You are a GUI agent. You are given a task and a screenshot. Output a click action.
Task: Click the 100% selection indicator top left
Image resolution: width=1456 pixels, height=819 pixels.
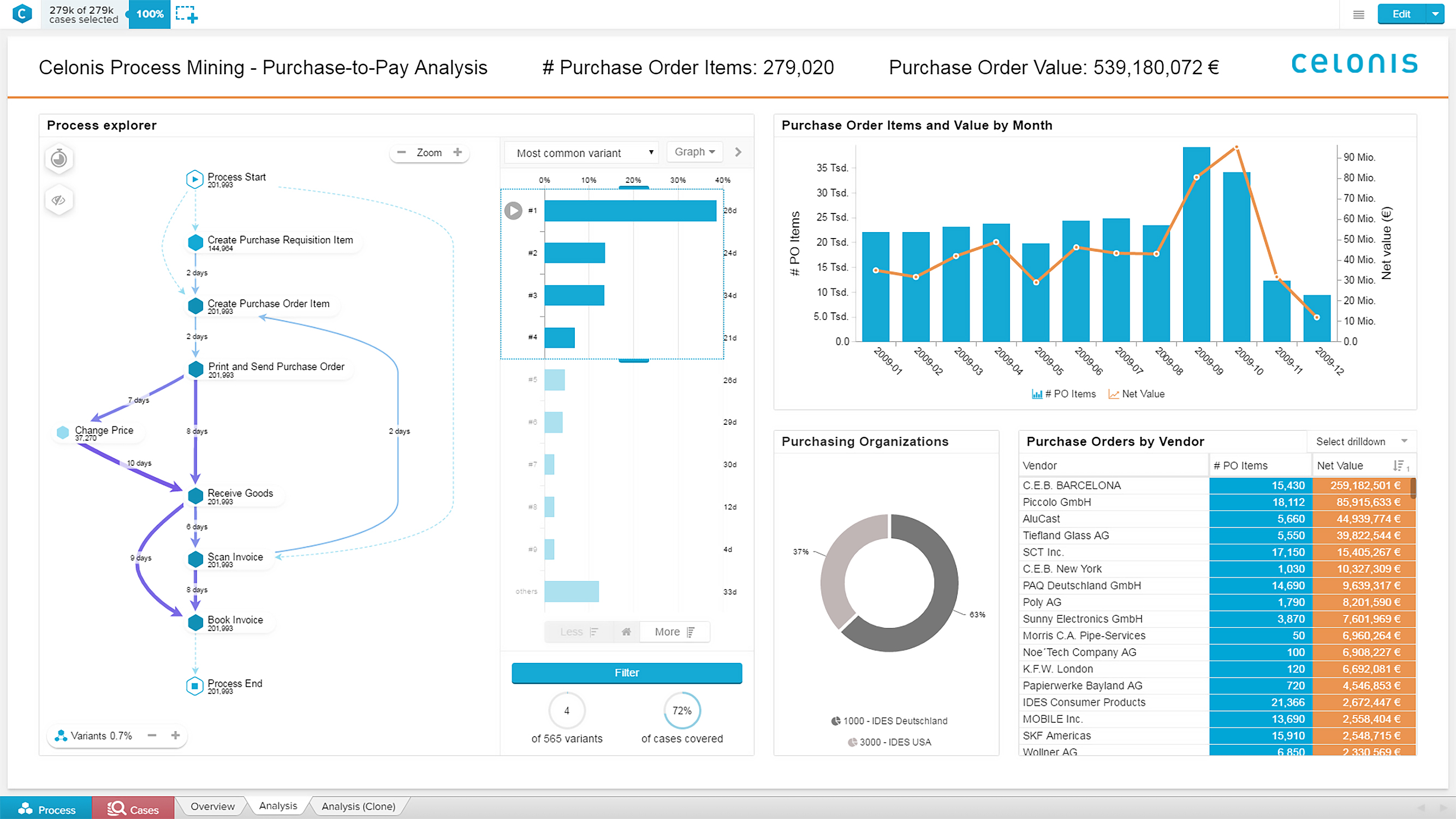147,14
